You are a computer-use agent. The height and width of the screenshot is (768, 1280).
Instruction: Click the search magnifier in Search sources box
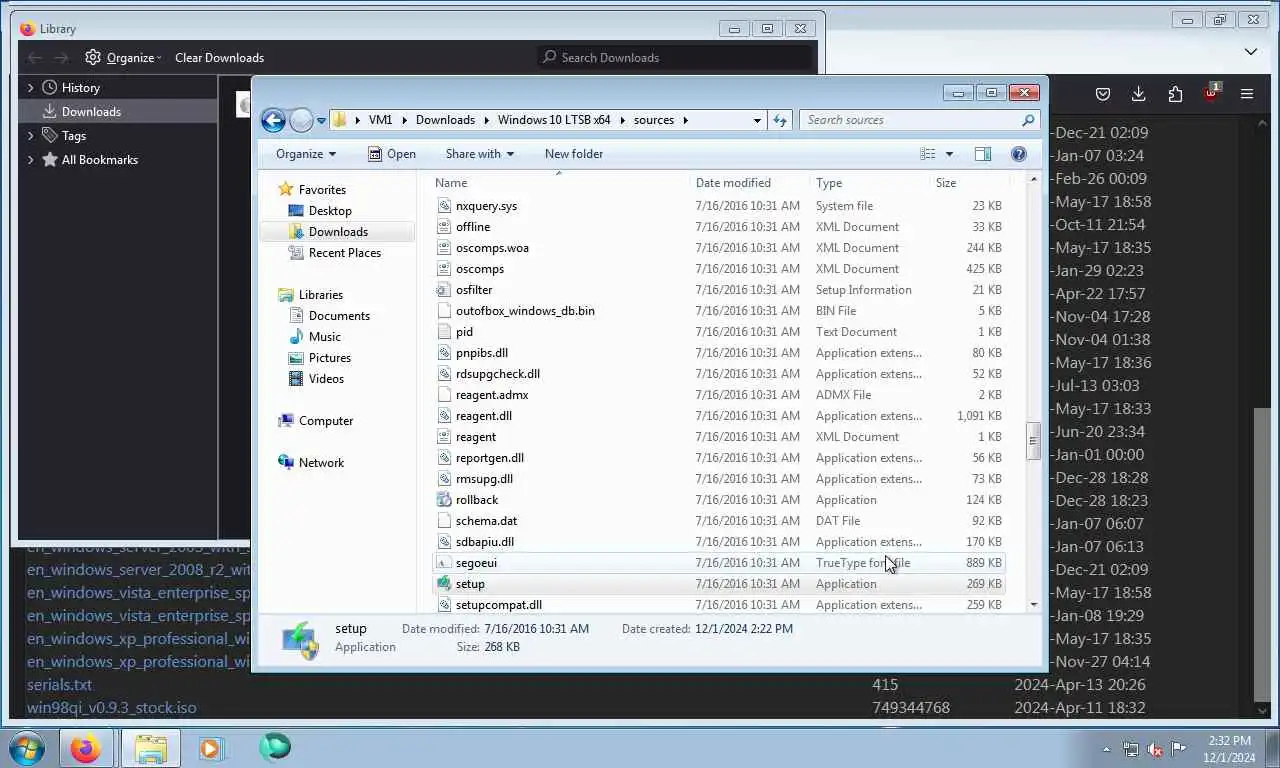[x=1028, y=120]
